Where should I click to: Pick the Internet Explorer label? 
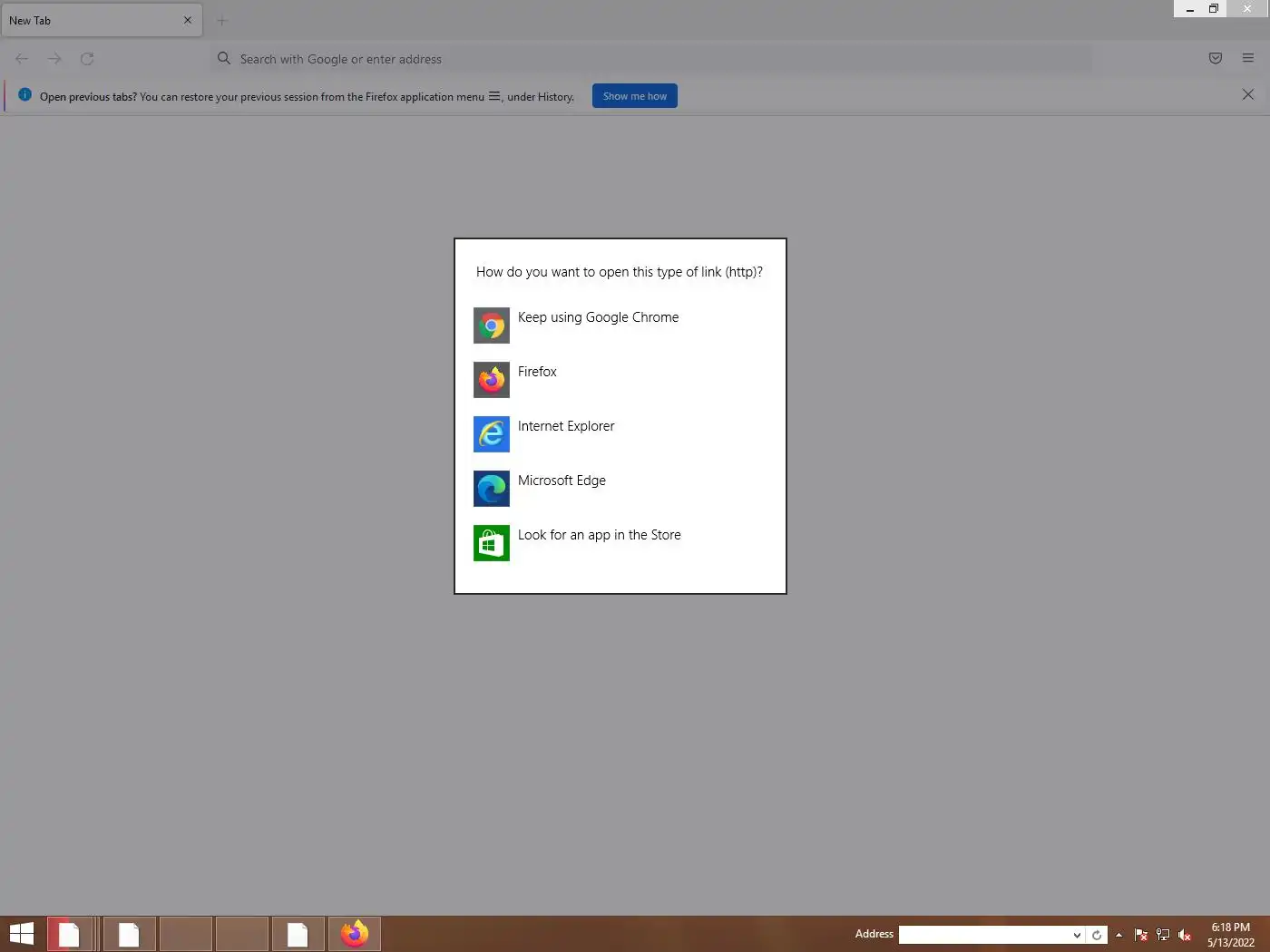pyautogui.click(x=566, y=426)
